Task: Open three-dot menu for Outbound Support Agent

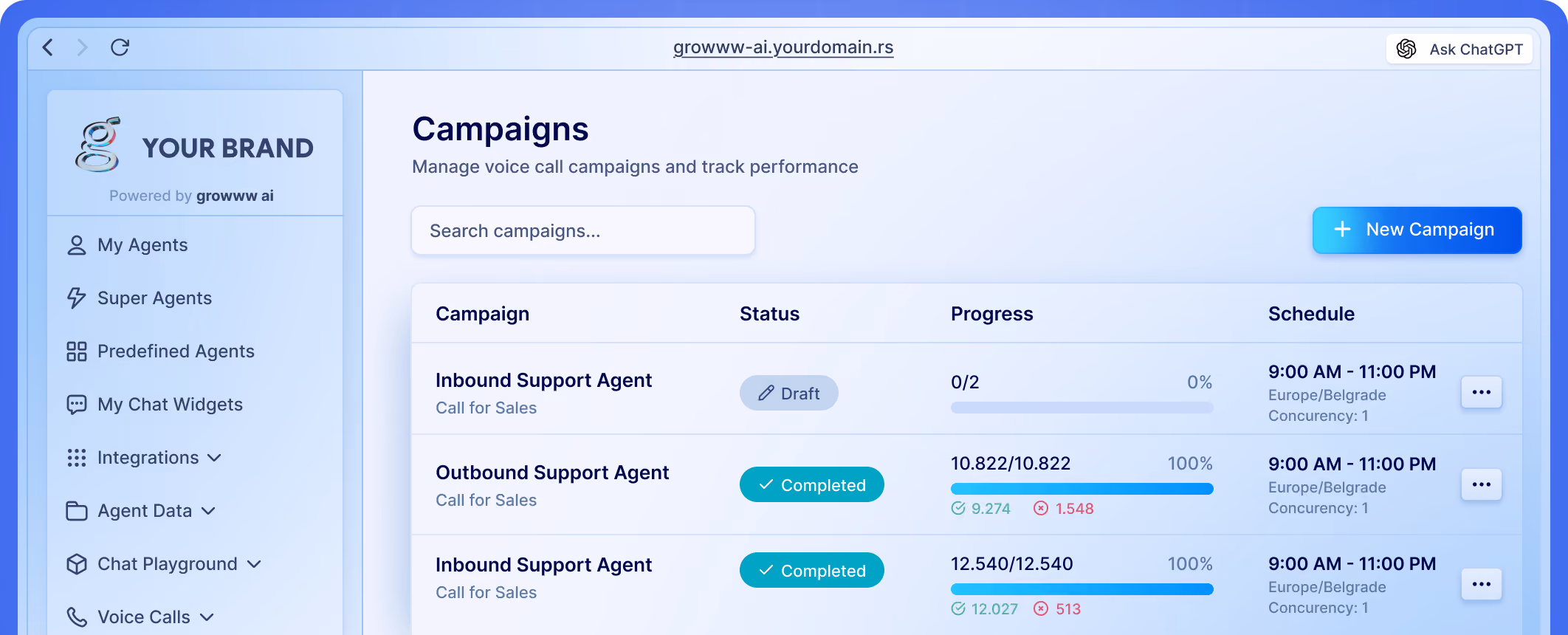Action: click(x=1482, y=484)
